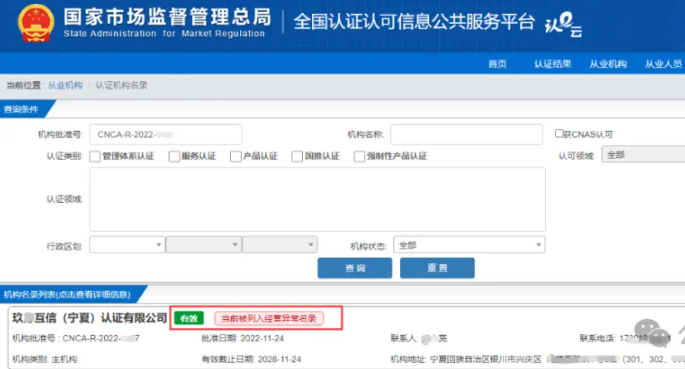The width and height of the screenshot is (685, 369).
Task: Click the 认e云 logo in header
Action: click(564, 24)
